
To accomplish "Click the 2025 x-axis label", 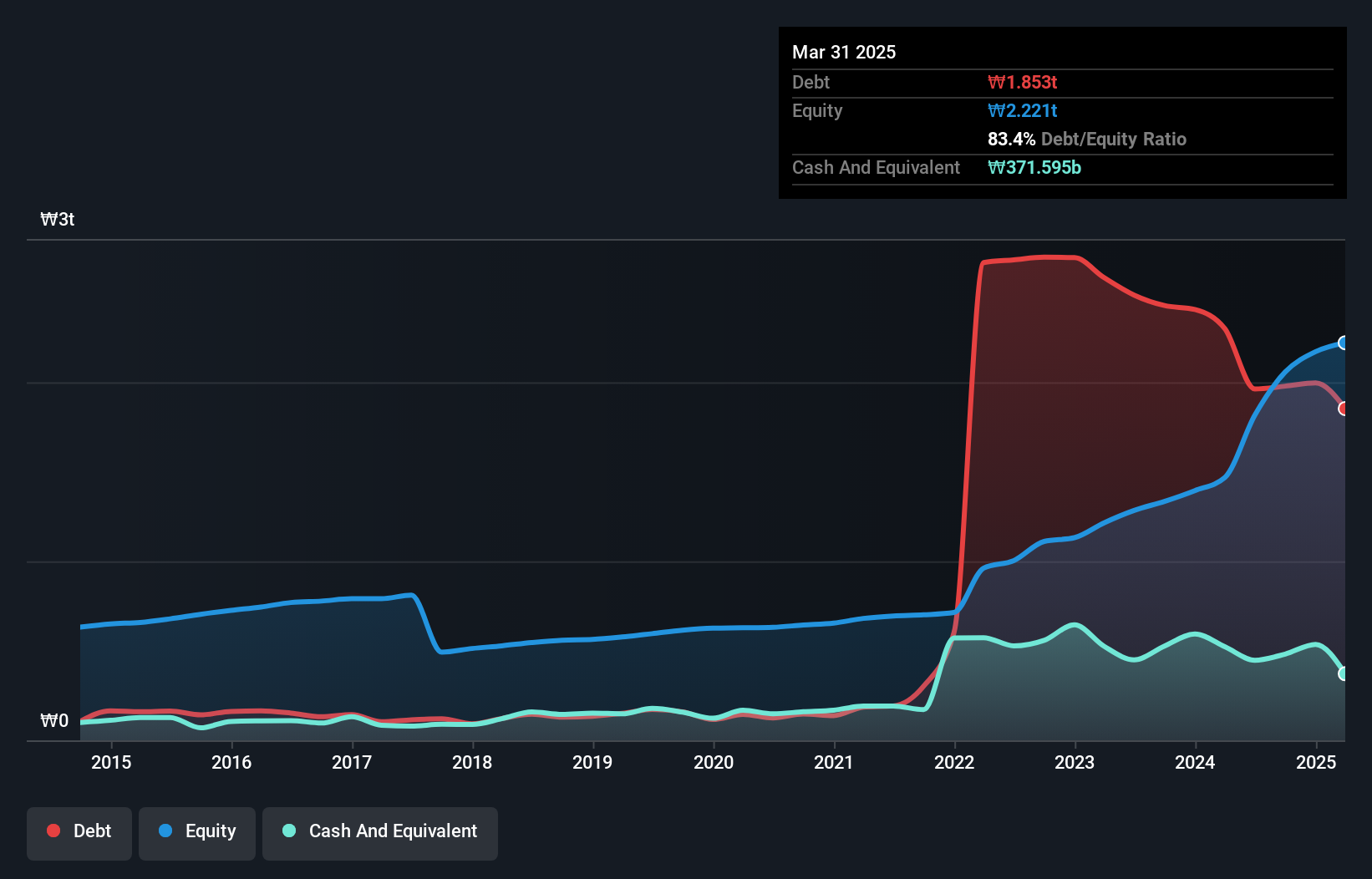I will (1316, 762).
